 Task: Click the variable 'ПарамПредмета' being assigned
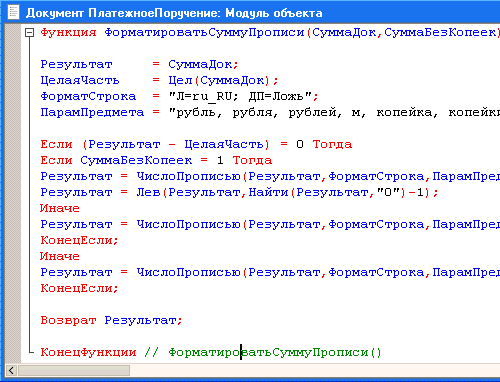tap(92, 112)
